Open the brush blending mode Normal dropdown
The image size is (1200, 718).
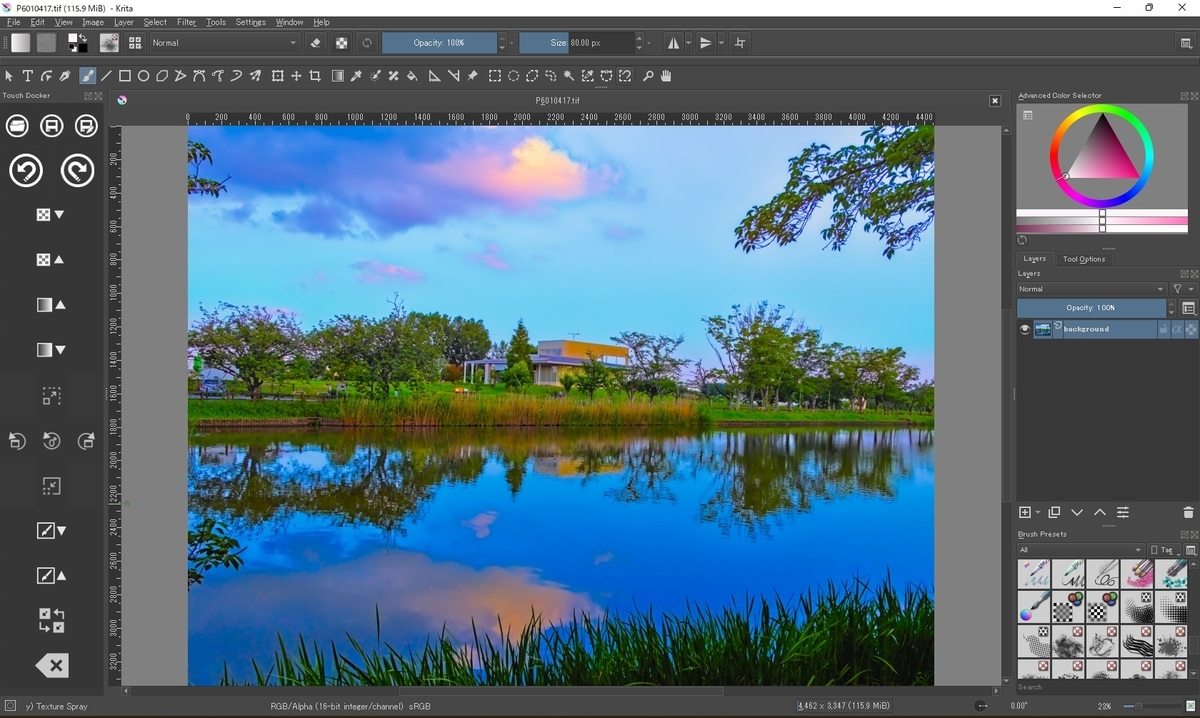click(225, 43)
